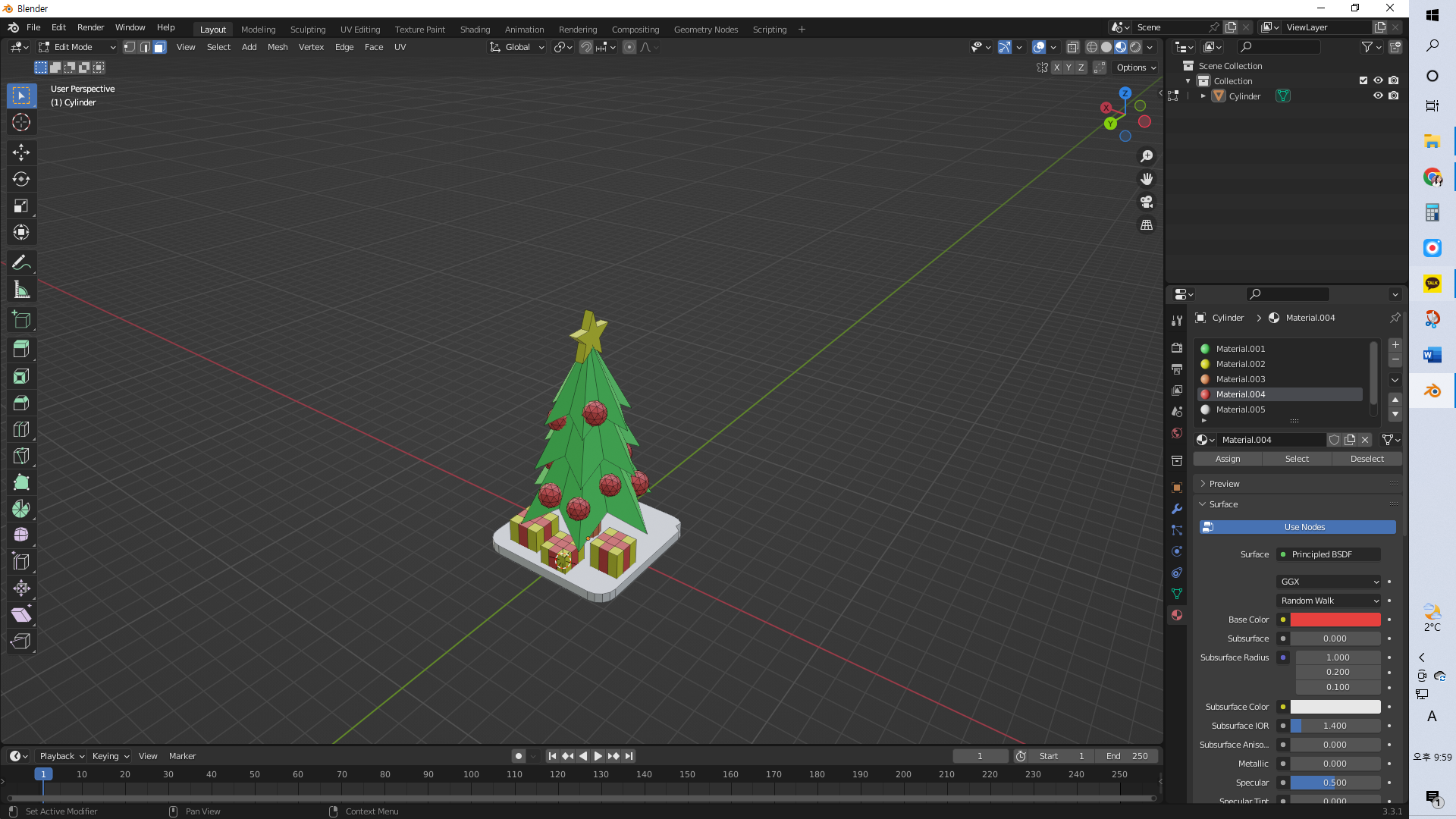Select the Inset Faces tool
This screenshot has width=1456, height=819.
(21, 376)
